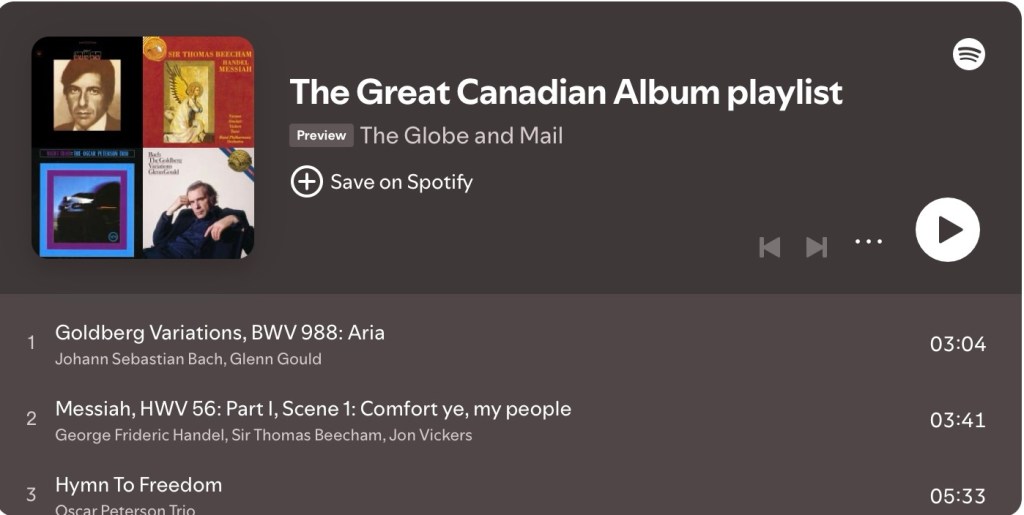
Task: Click the playlist album cover collage
Action: coord(143,147)
